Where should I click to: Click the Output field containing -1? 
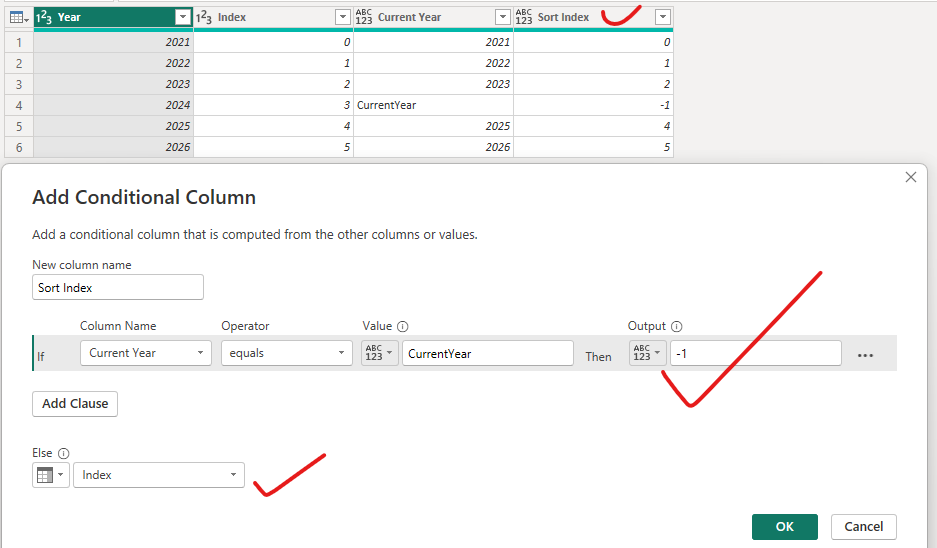tap(756, 353)
